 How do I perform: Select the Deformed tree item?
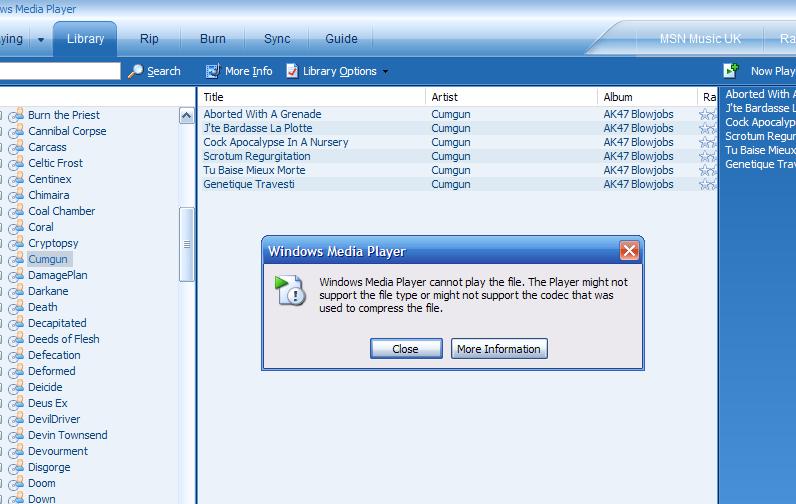[52, 371]
